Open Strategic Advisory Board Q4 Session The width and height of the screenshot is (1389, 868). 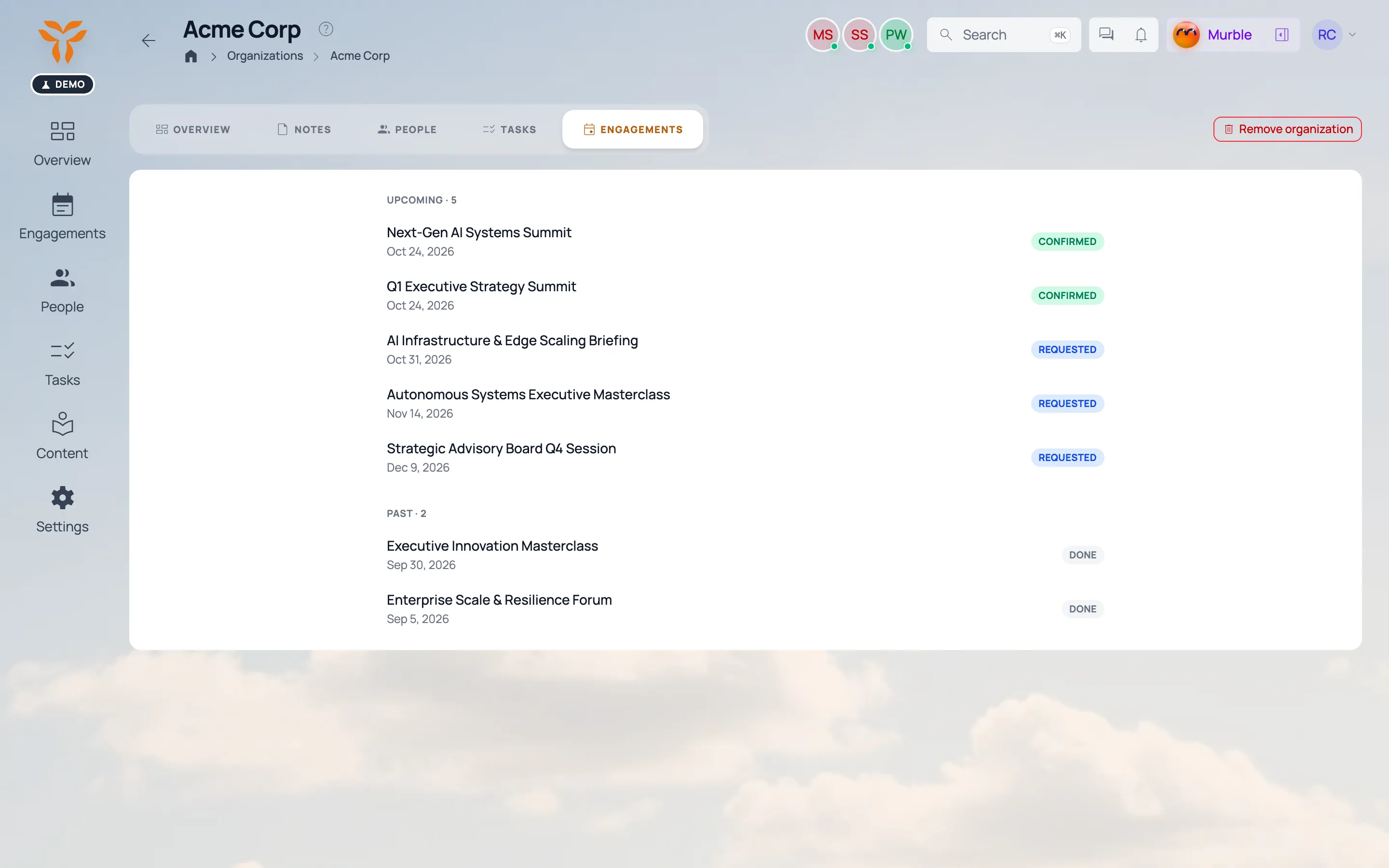pos(745,458)
